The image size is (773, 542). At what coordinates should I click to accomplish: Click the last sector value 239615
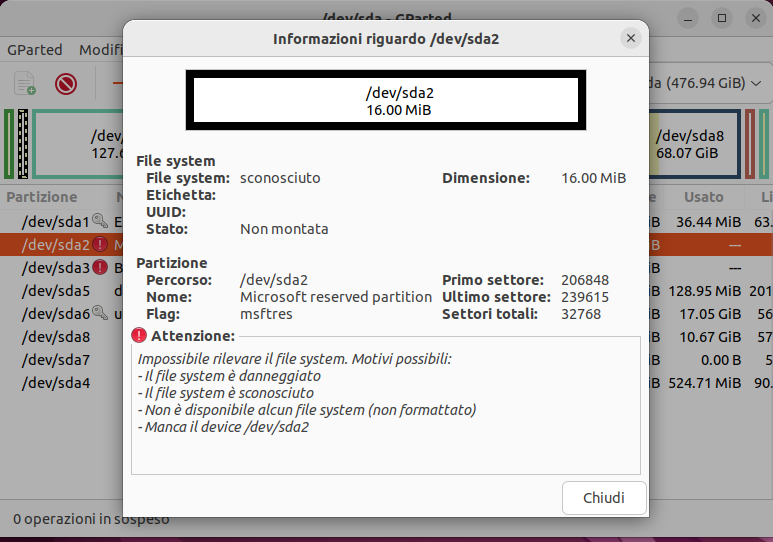click(x=585, y=297)
